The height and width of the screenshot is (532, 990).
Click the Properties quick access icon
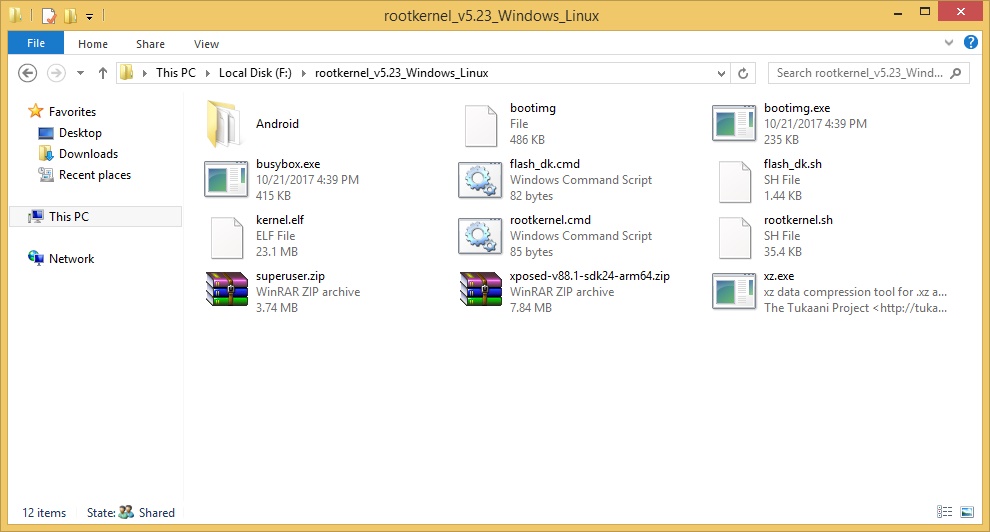pos(49,15)
